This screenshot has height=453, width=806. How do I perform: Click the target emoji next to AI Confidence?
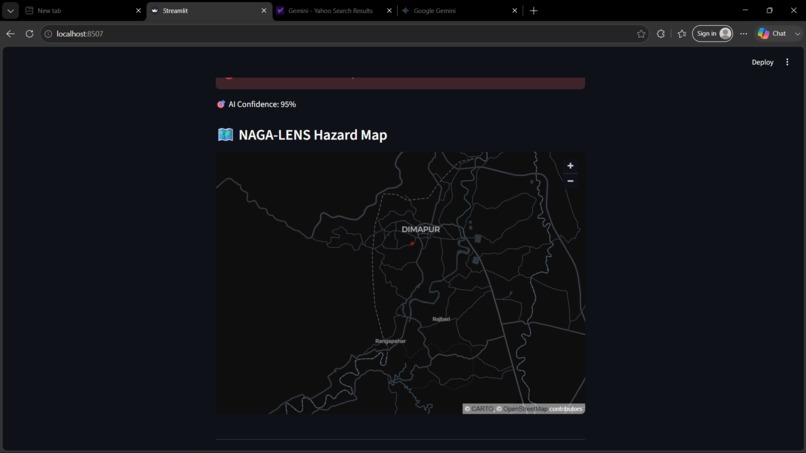pos(221,104)
